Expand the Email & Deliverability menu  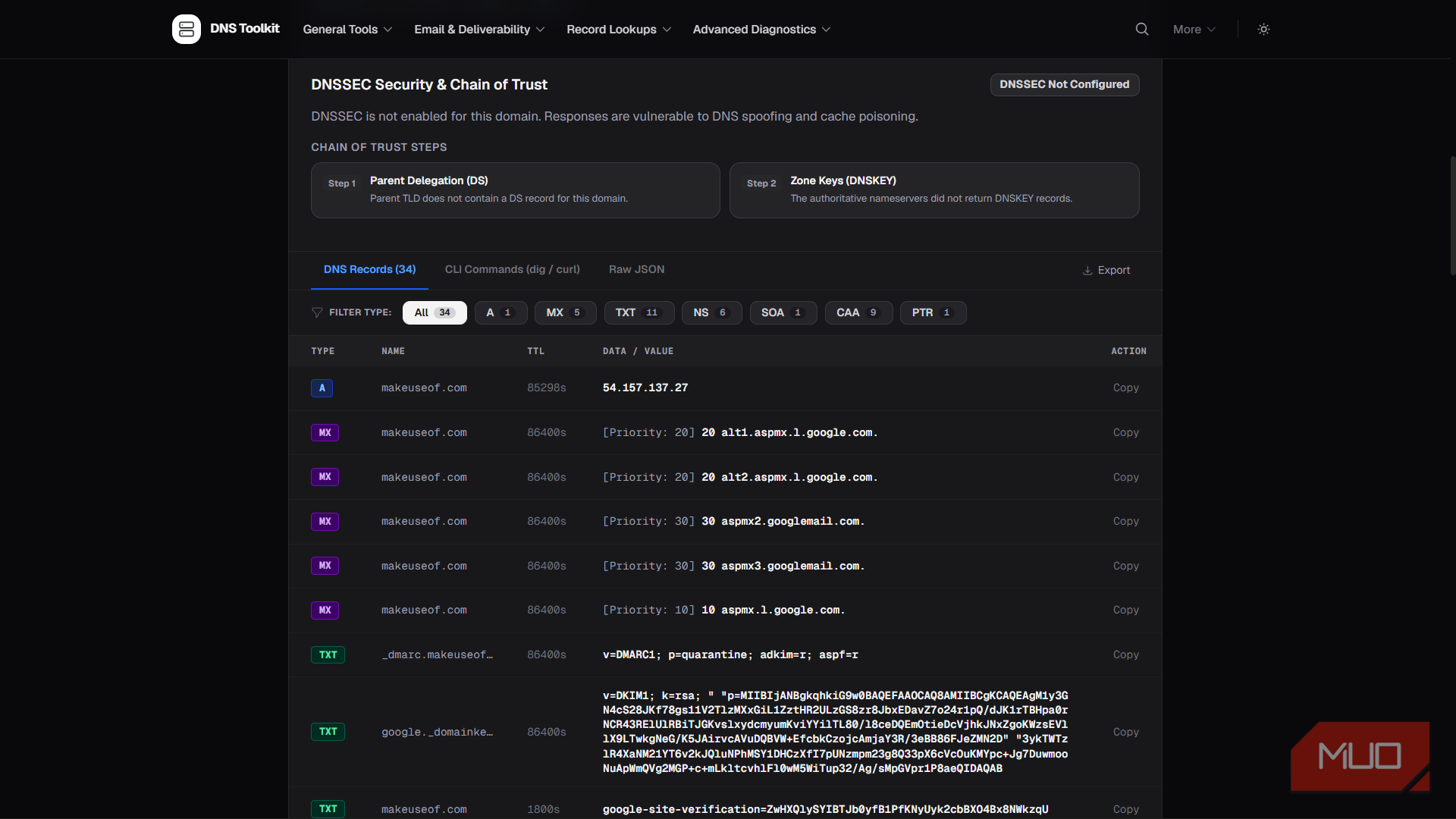(479, 29)
